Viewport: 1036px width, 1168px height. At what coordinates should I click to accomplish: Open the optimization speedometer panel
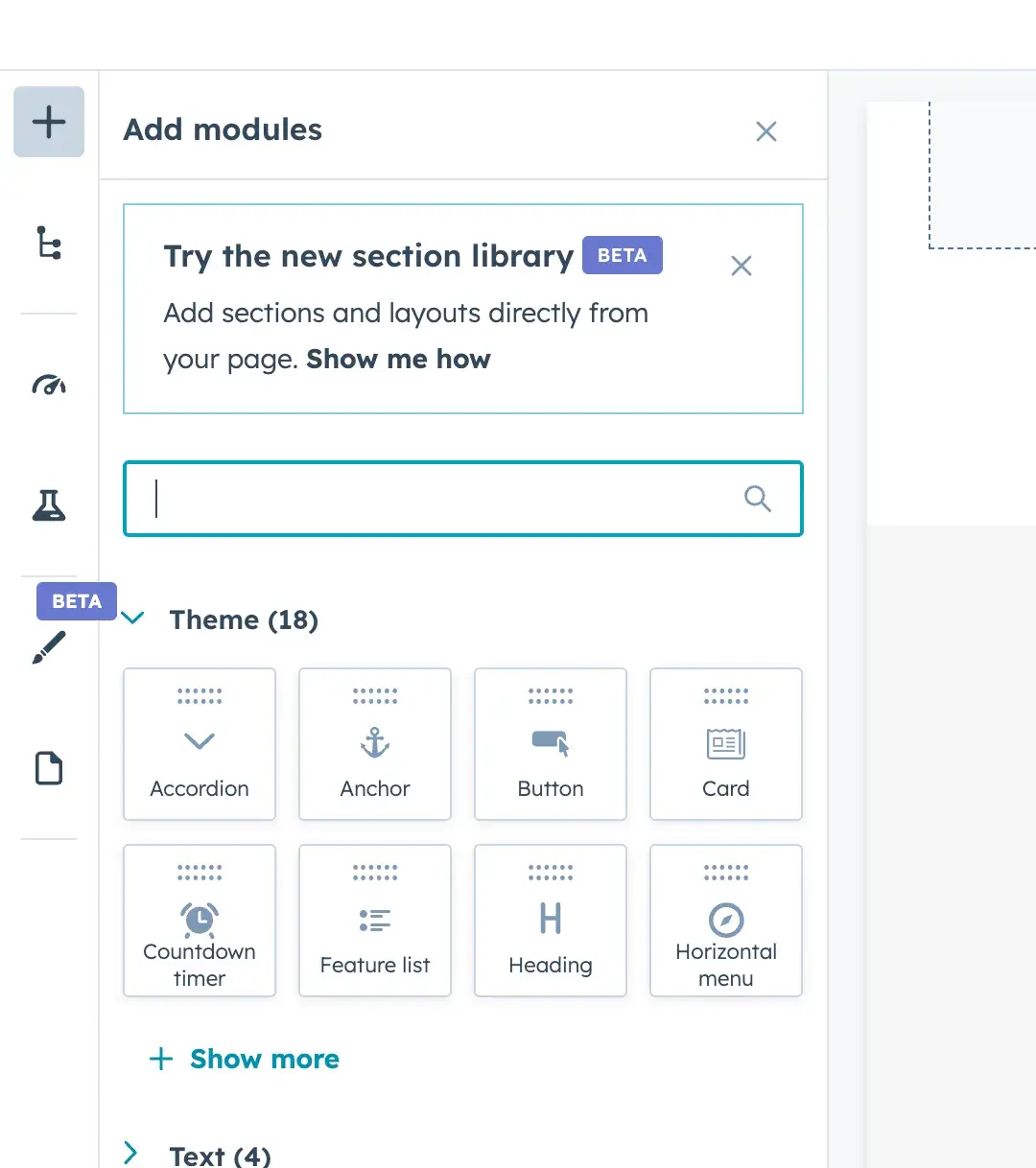pos(48,385)
